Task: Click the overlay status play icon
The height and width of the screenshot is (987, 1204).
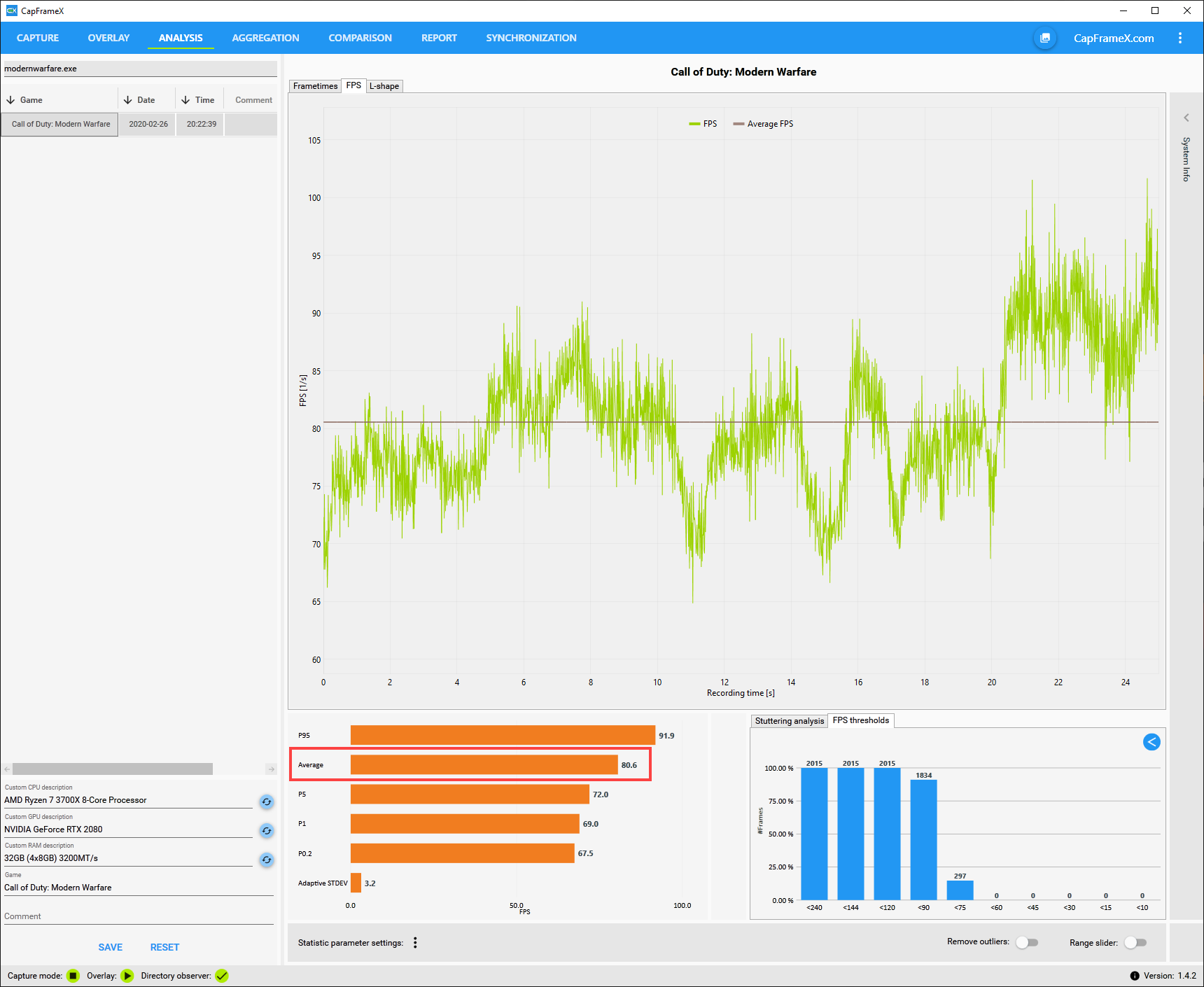Action: tap(127, 976)
